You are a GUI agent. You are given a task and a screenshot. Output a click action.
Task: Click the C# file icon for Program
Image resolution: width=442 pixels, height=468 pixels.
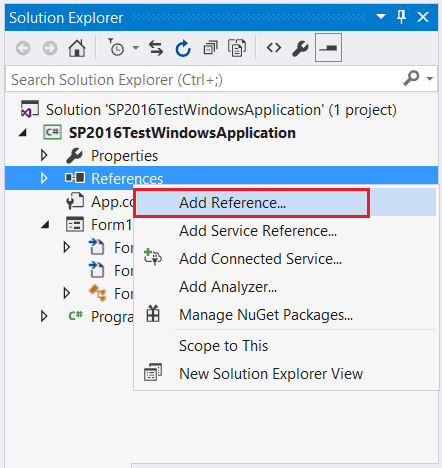coord(76,315)
